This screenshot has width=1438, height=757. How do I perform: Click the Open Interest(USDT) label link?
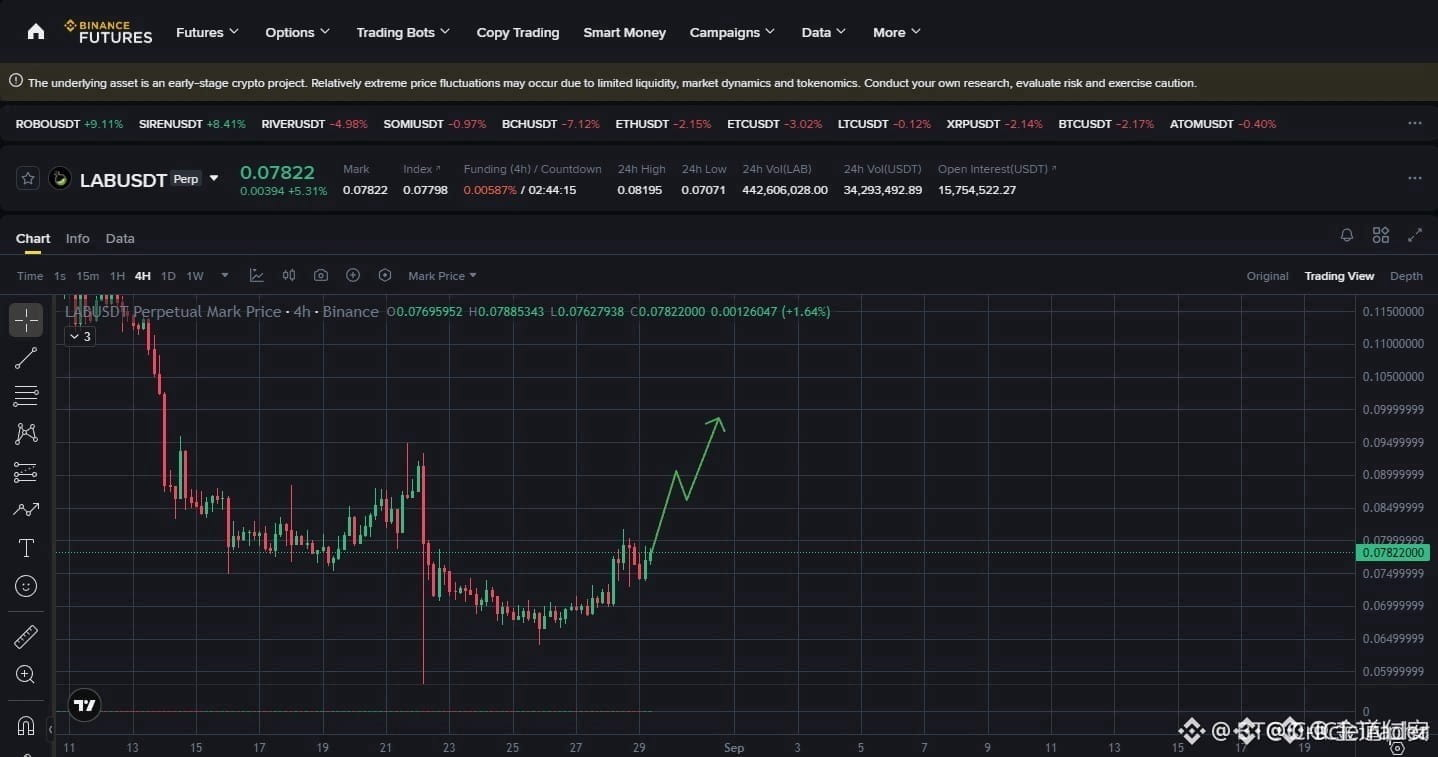pos(997,169)
